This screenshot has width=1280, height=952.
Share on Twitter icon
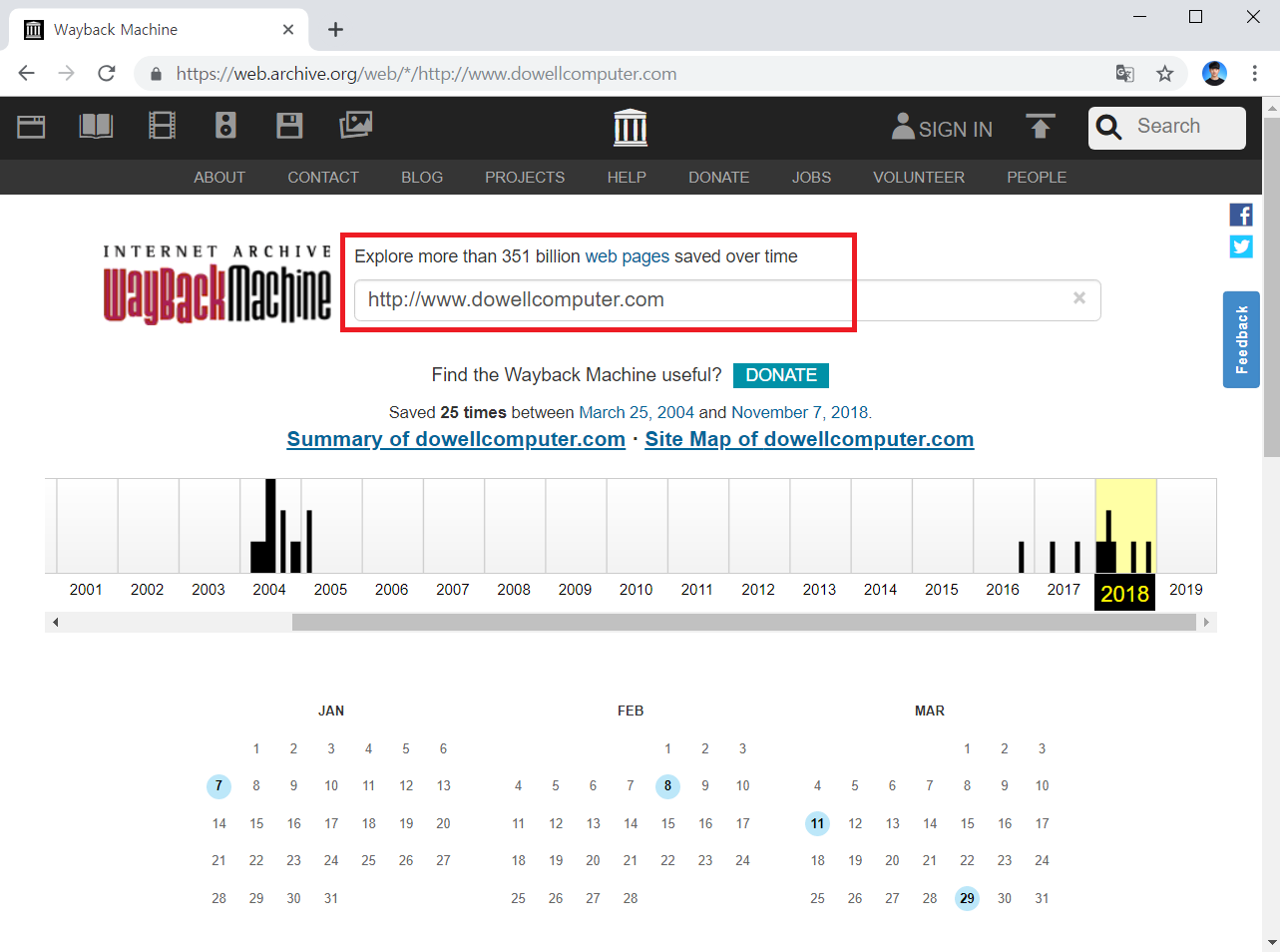[x=1241, y=246]
